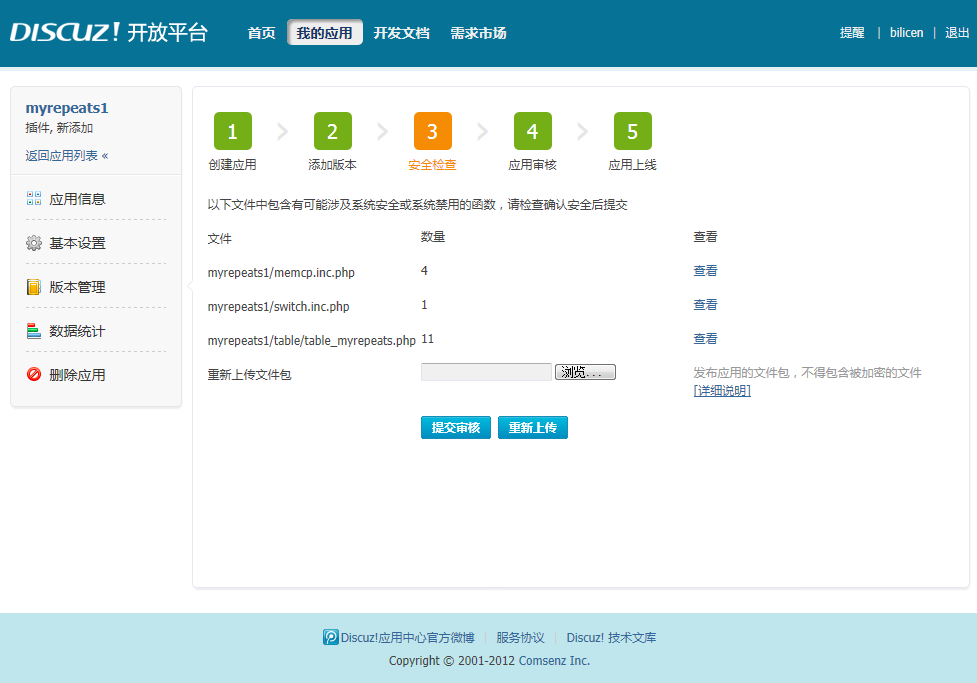Viewport: 977px width, 683px height.
Task: Click the file name myrepeats1/memcp.inc.php
Action: pos(281,272)
